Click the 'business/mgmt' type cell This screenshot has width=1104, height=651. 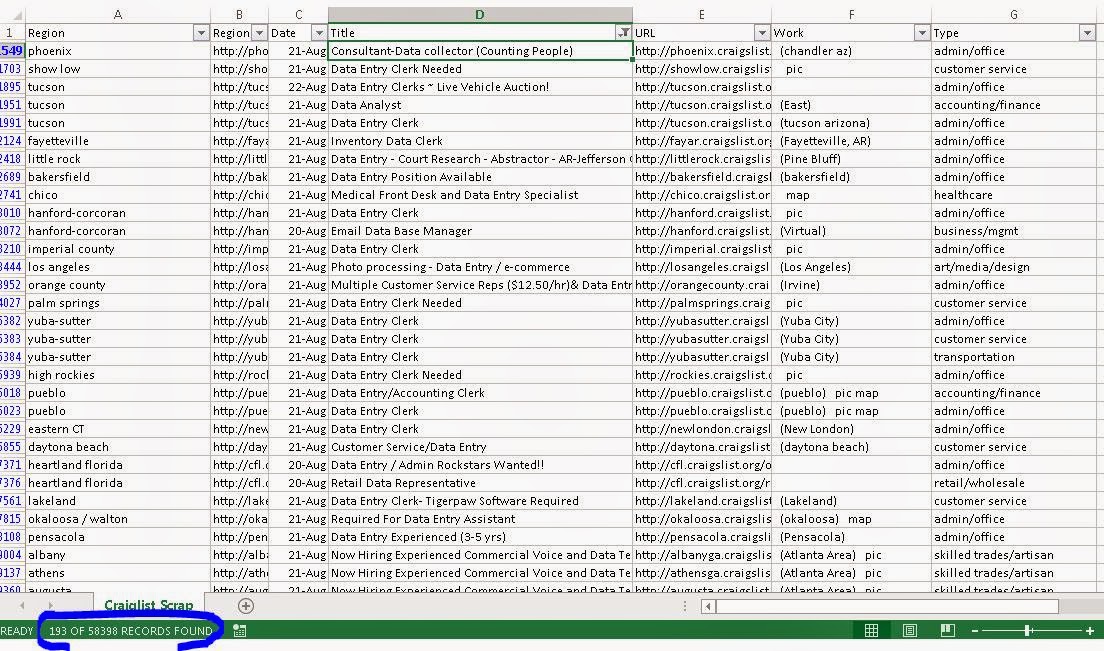click(1014, 231)
